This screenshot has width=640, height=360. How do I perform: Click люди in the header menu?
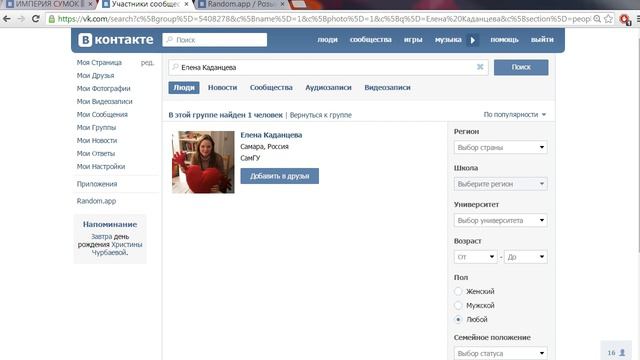(327, 40)
